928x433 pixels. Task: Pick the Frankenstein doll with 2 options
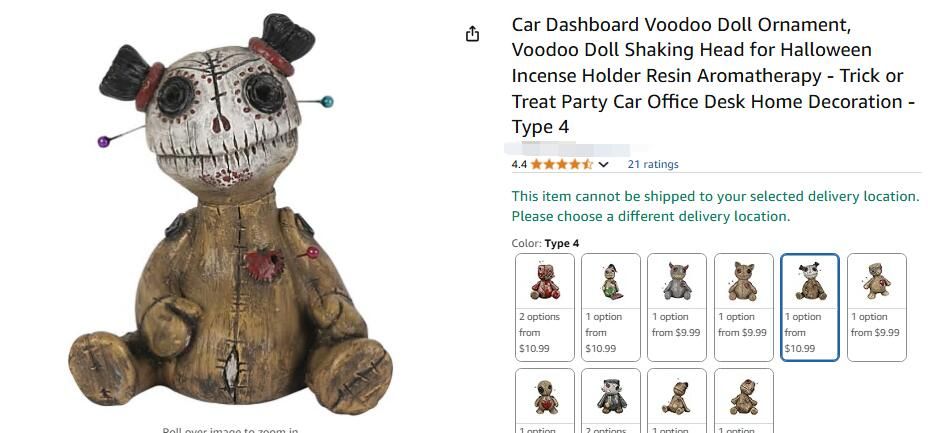pos(611,400)
